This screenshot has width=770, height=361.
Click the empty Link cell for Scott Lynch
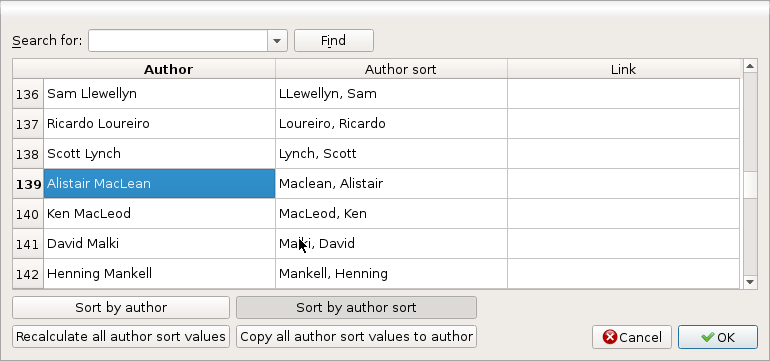[623, 154]
